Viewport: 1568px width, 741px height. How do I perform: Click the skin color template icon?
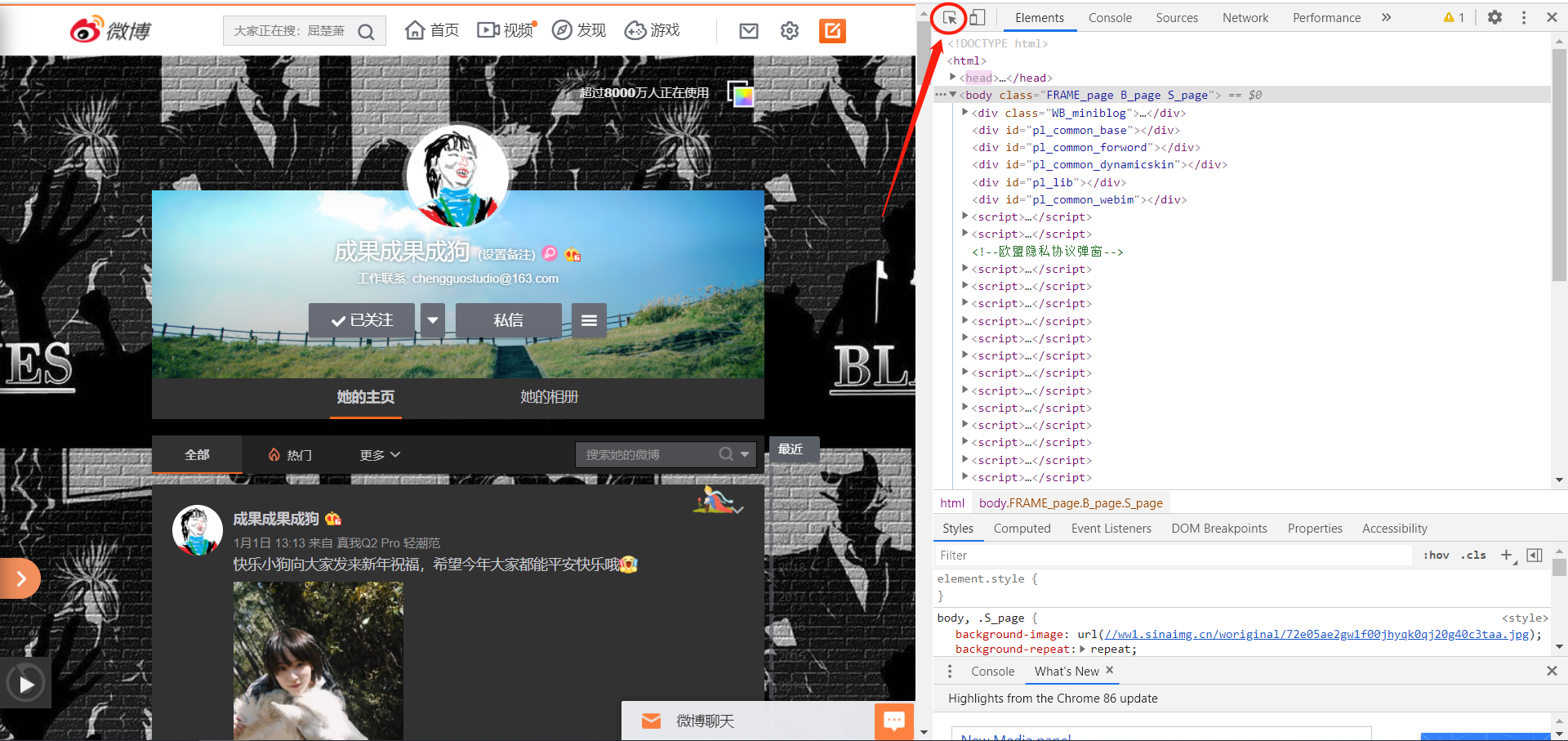pyautogui.click(x=741, y=94)
